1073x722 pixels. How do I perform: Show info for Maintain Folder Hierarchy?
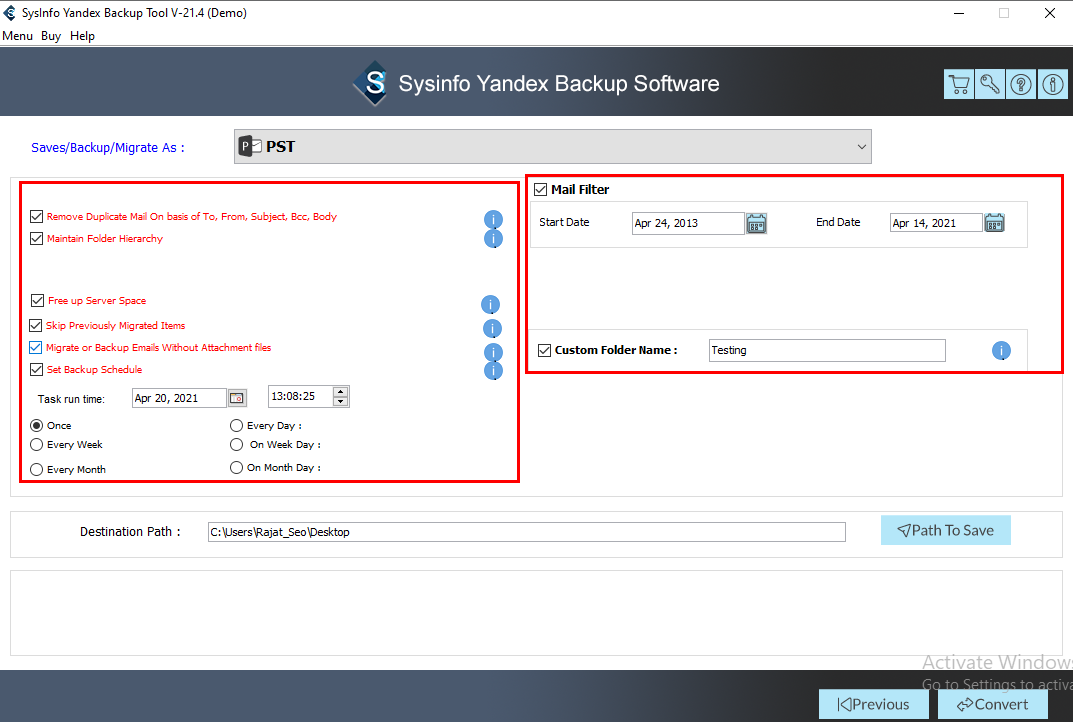tap(493, 238)
